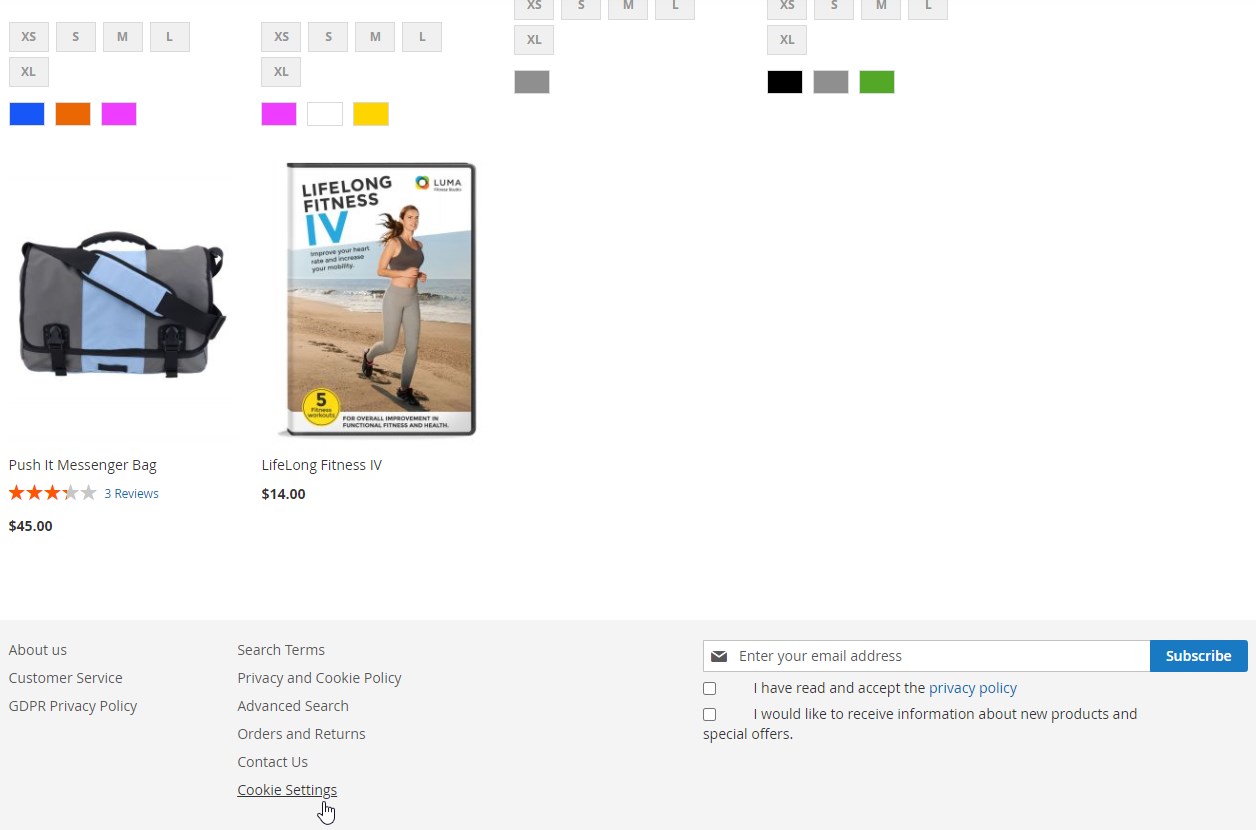The image size is (1256, 830).
Task: Select the blue color swatch
Action: [x=27, y=114]
